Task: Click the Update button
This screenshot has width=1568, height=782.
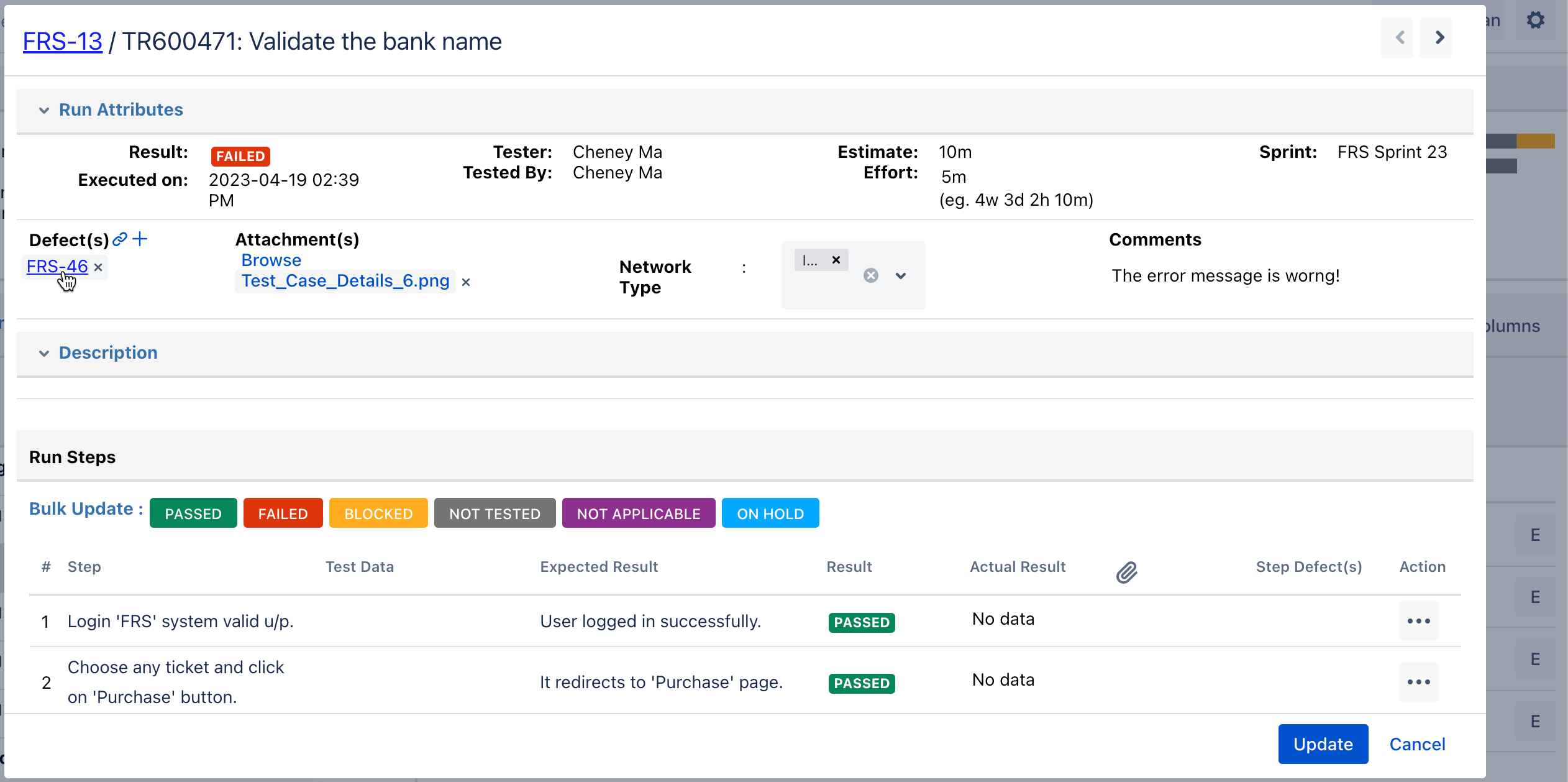Action: [1323, 744]
